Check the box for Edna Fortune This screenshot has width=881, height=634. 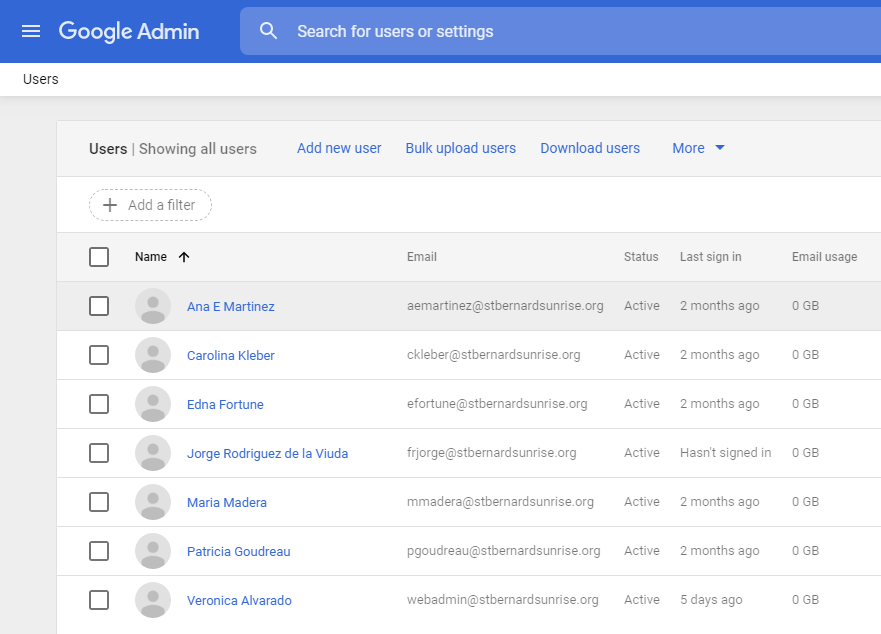[x=99, y=404]
